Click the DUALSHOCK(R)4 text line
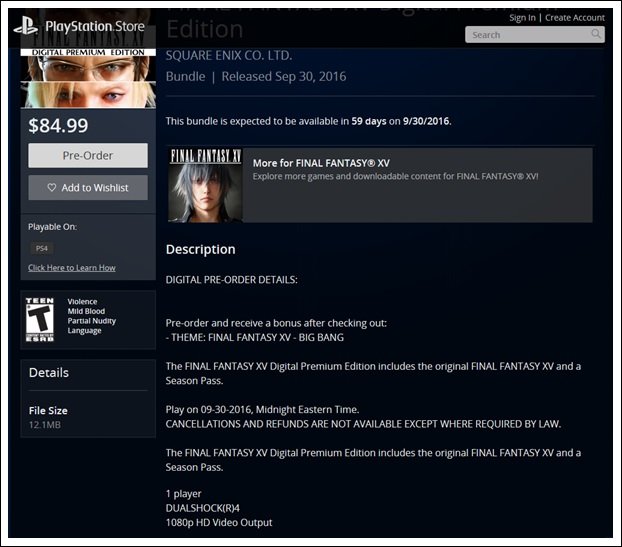This screenshot has width=622, height=547. click(x=203, y=508)
